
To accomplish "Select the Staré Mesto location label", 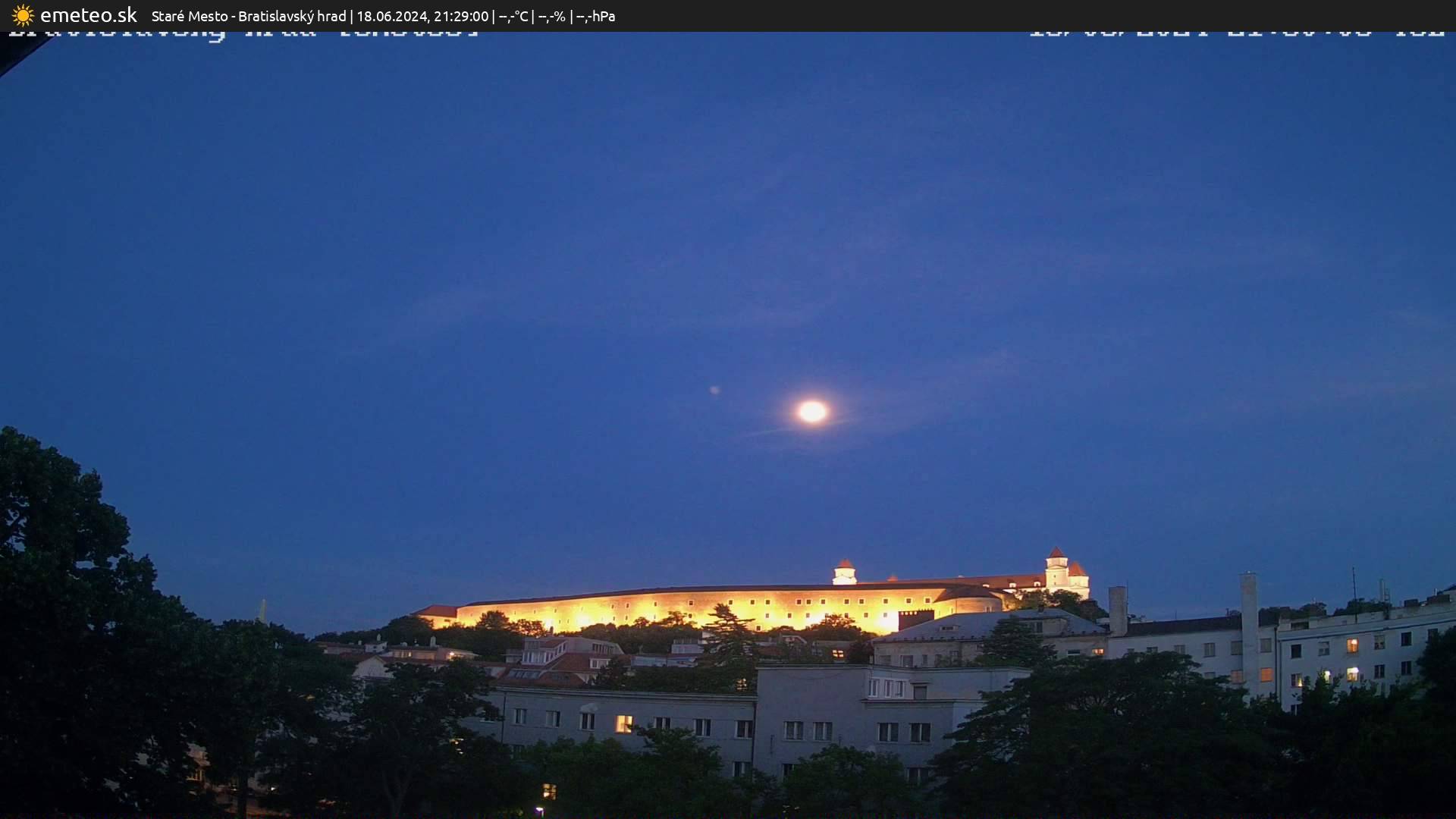I will (190, 16).
